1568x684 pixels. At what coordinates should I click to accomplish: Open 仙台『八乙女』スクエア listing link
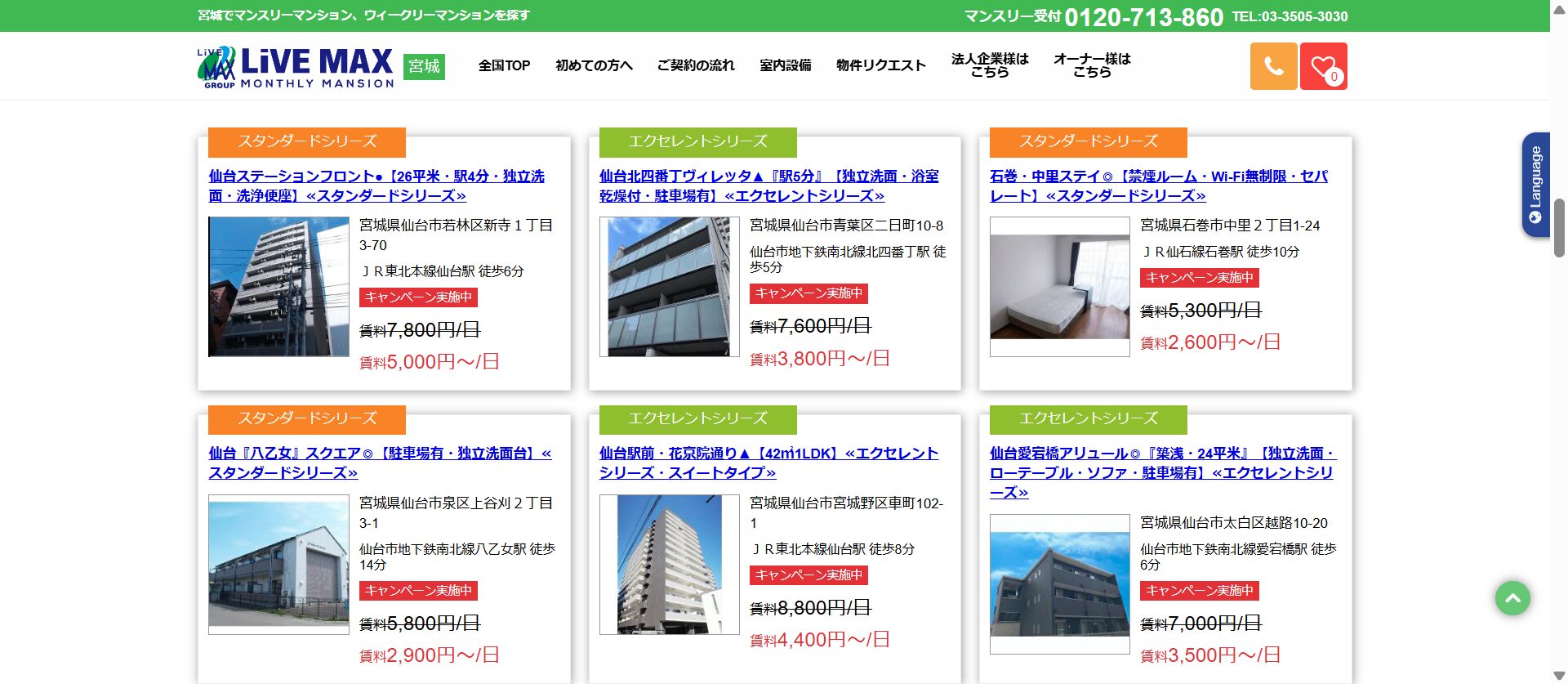(380, 463)
